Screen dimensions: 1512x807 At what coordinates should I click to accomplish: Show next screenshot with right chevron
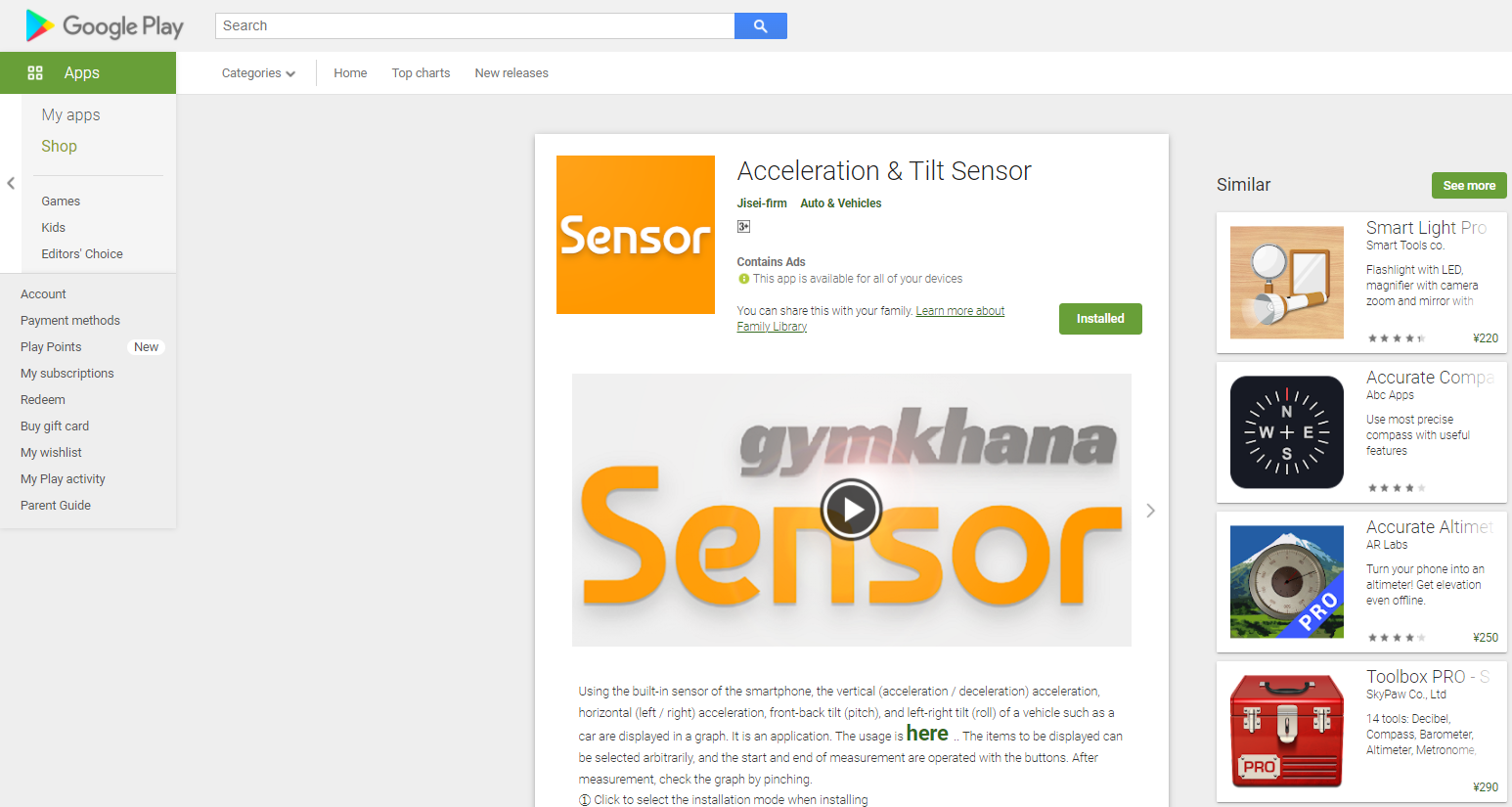(1150, 511)
